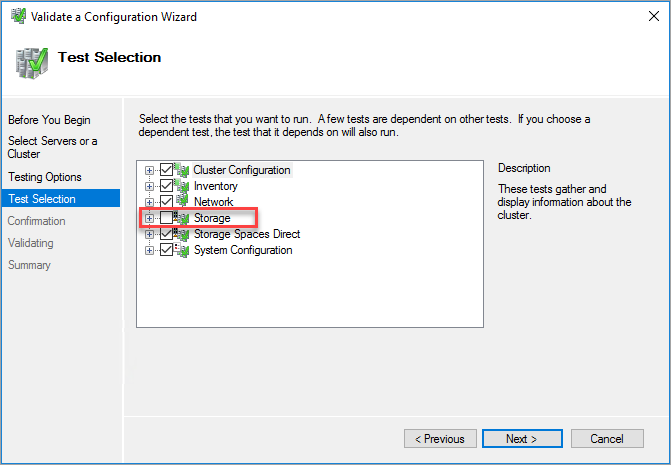Click the Storage Spaces Direct test icon
The height and width of the screenshot is (465, 671).
(x=182, y=234)
